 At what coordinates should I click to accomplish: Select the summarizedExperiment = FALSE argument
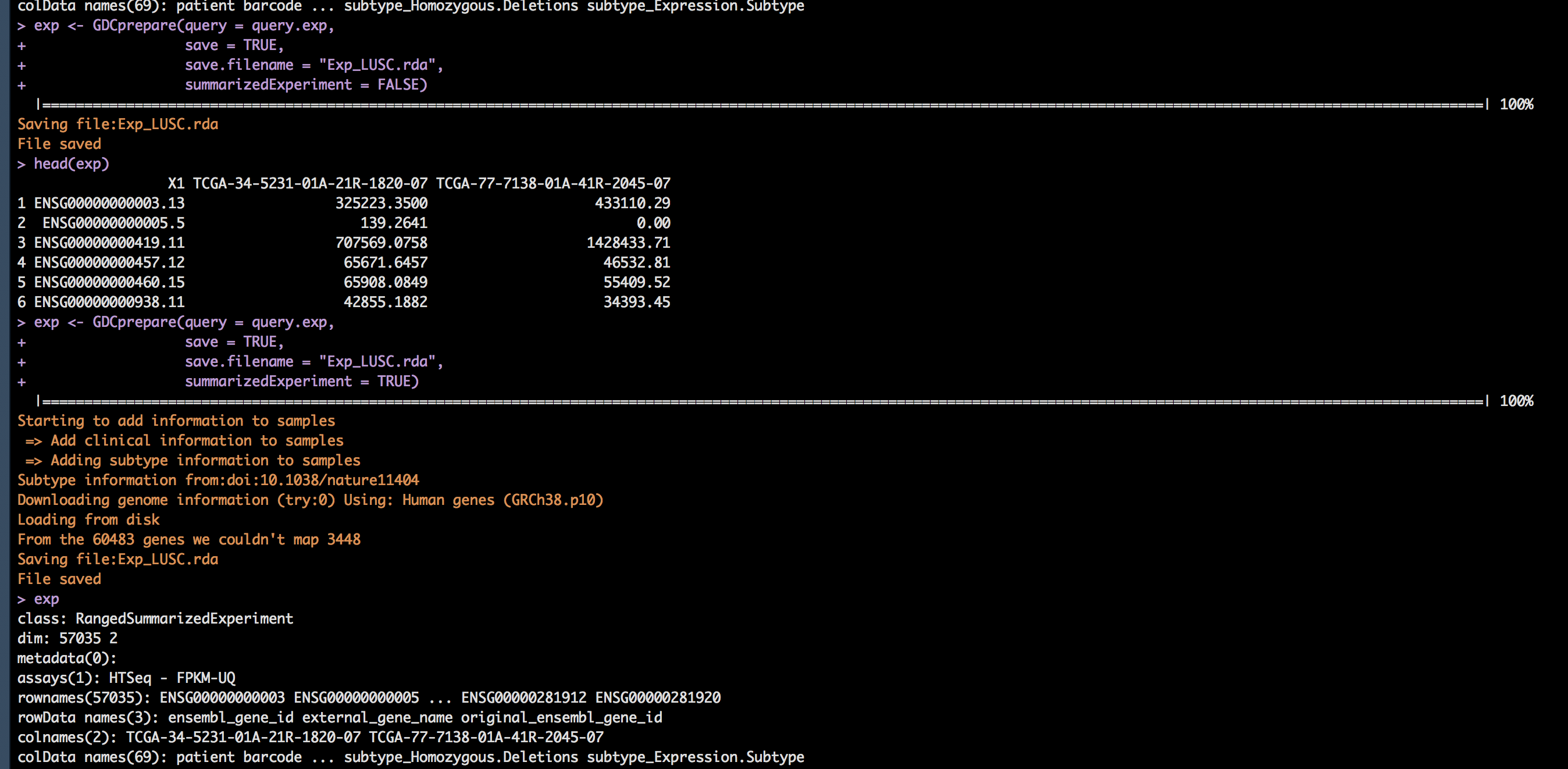305,84
